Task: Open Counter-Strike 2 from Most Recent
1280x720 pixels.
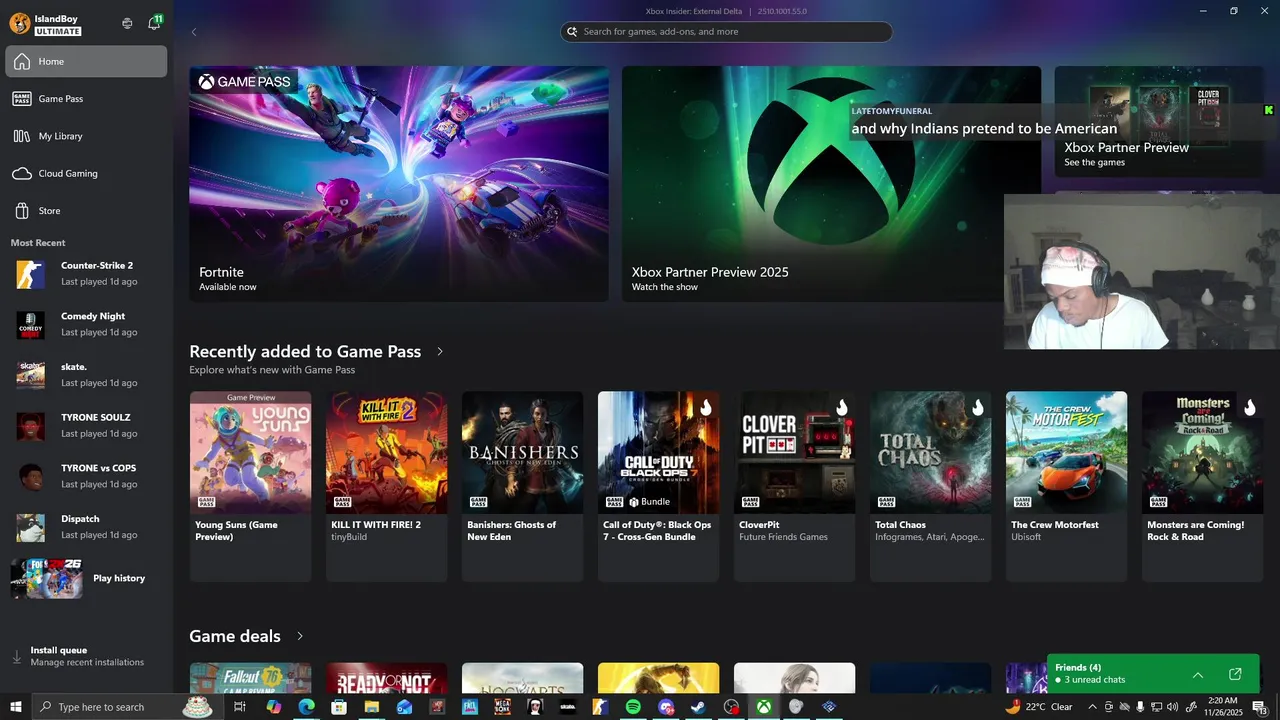Action: [x=86, y=274]
